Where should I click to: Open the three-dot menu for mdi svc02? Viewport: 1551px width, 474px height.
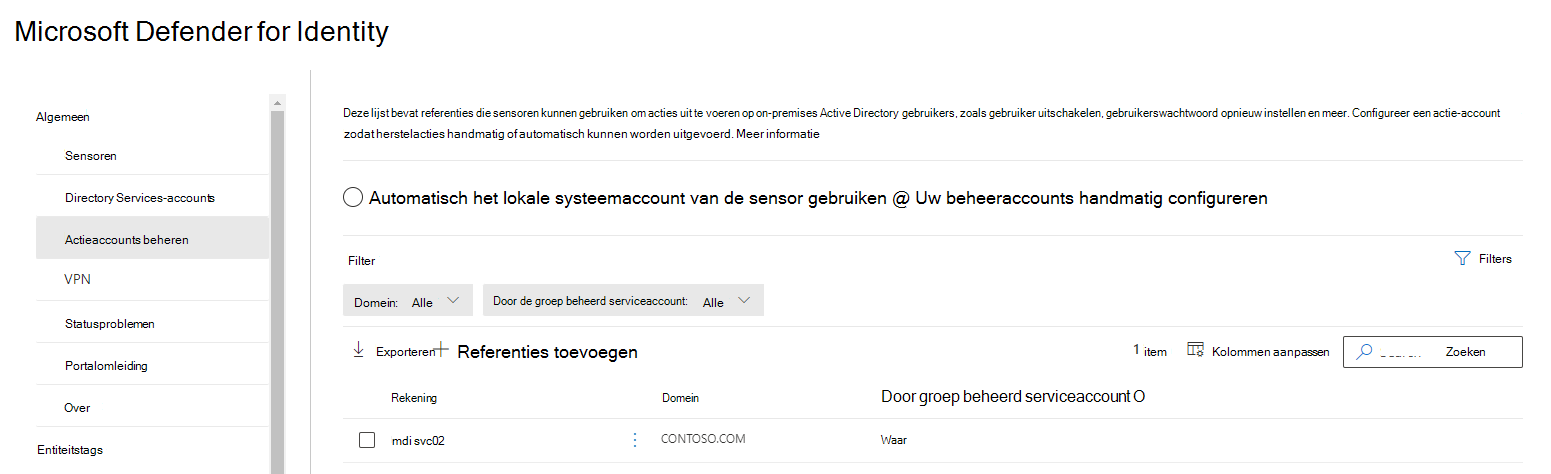634,440
